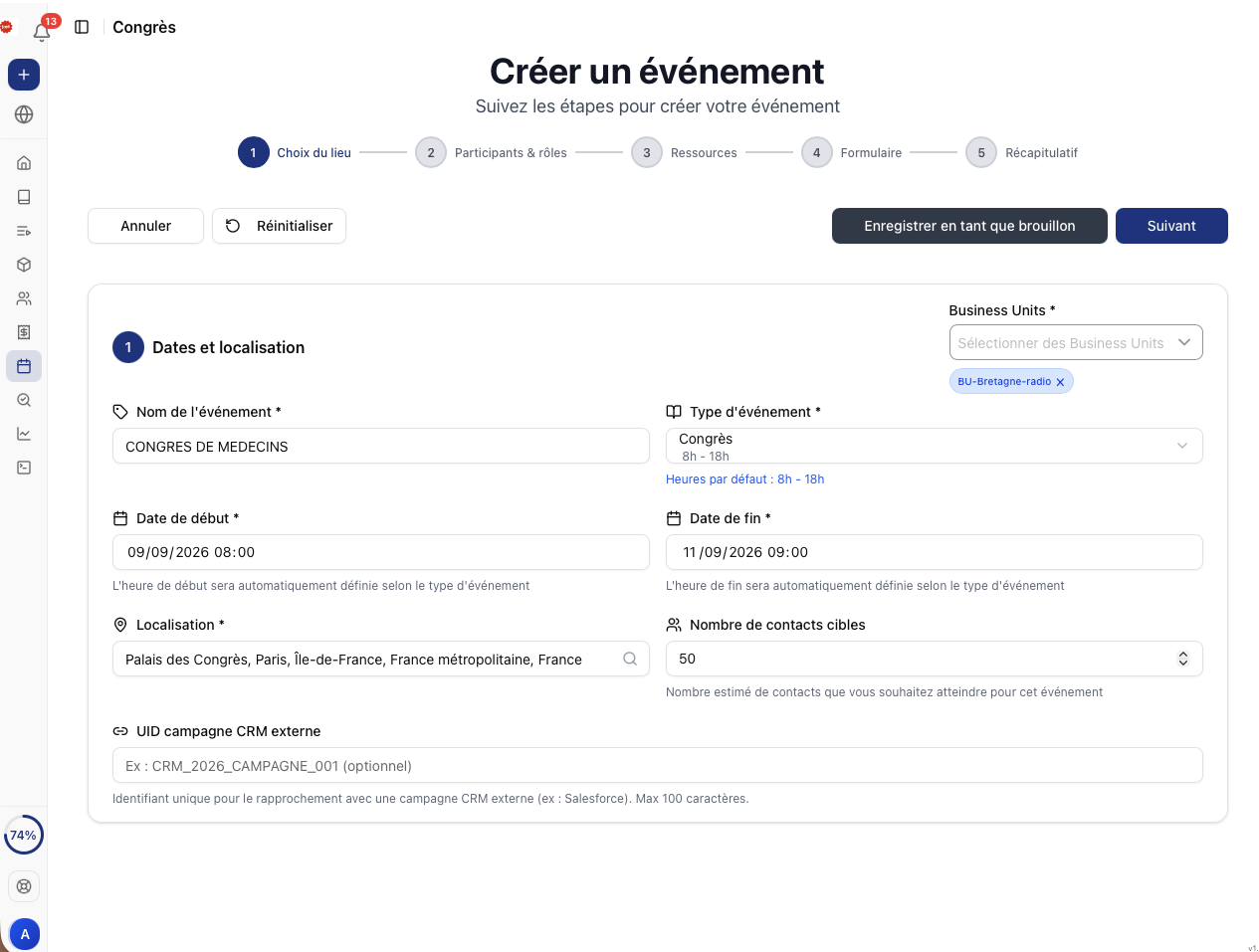
Task: Open the Type d'événement dropdown
Action: [935, 446]
